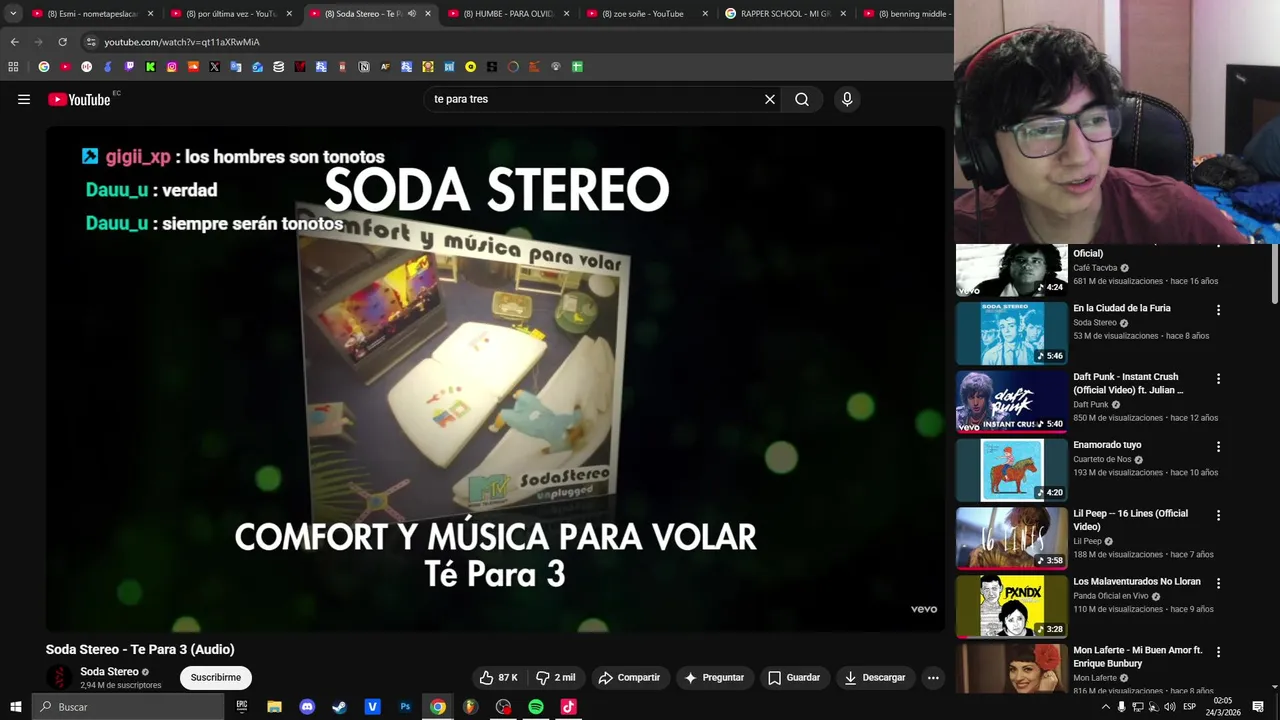Image resolution: width=1280 pixels, height=720 pixels.
Task: Open Soda Stereo channel name link
Action: pos(109,672)
